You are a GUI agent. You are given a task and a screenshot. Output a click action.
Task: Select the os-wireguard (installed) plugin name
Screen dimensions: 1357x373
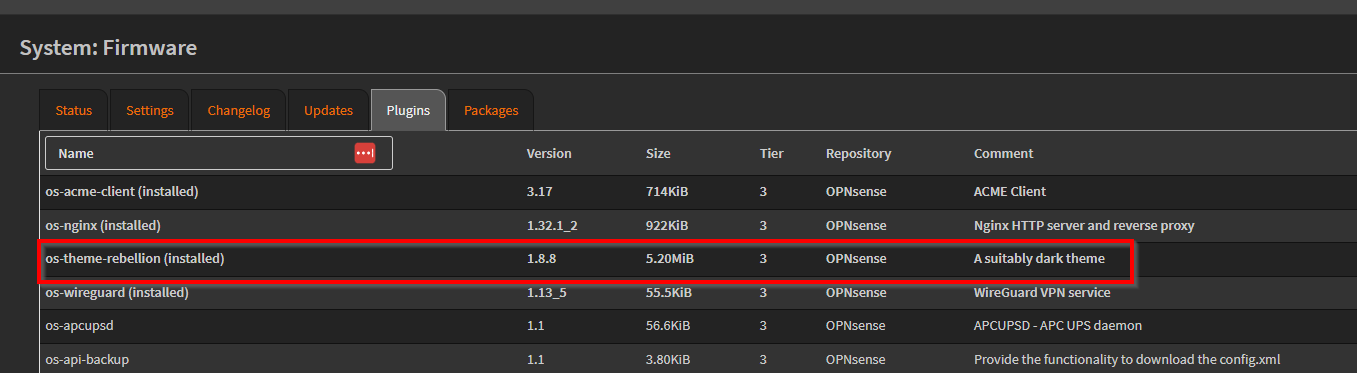click(117, 292)
